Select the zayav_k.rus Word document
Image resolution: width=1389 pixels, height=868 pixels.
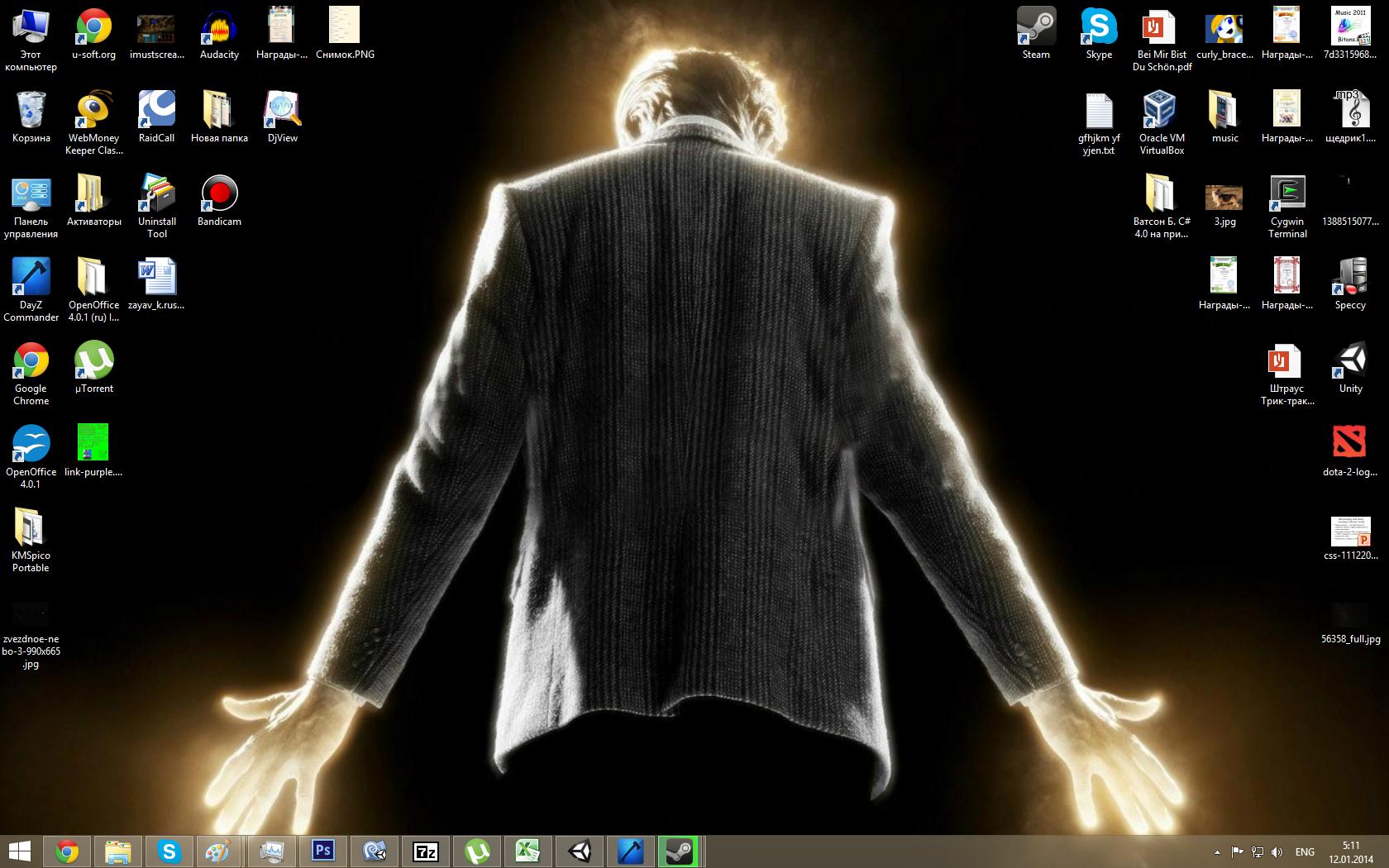click(156, 284)
